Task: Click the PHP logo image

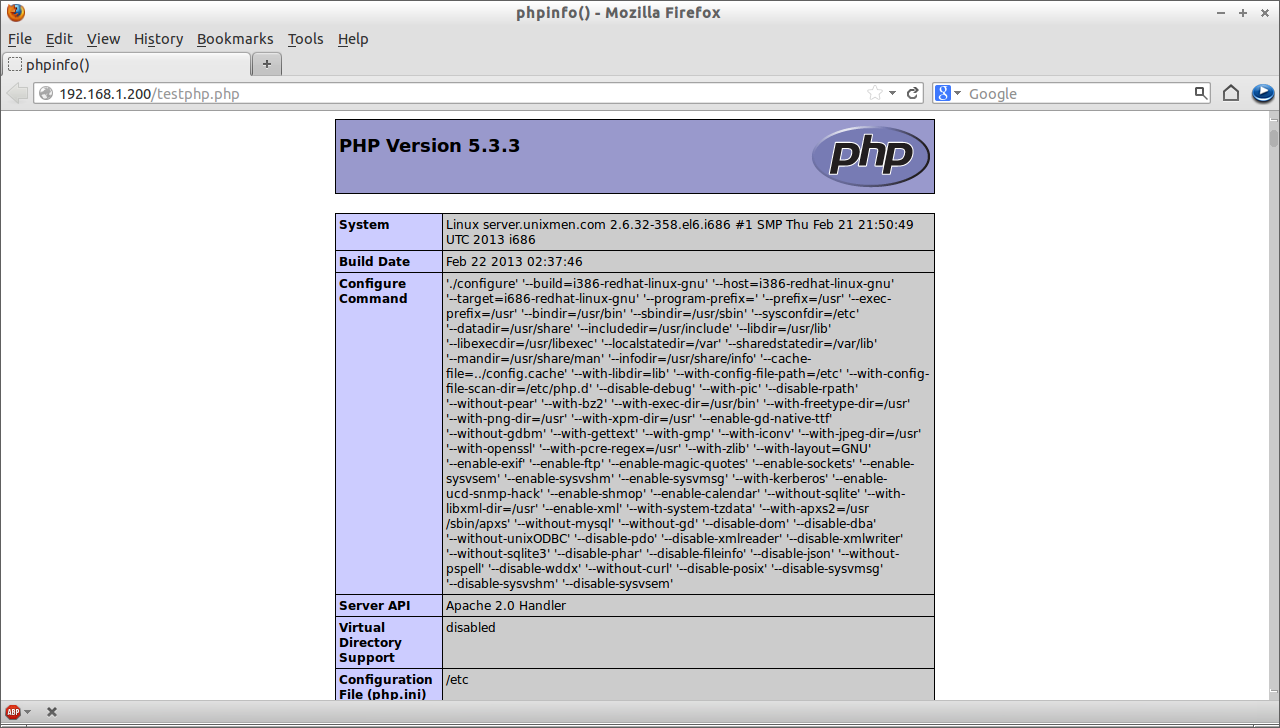Action: coord(870,156)
